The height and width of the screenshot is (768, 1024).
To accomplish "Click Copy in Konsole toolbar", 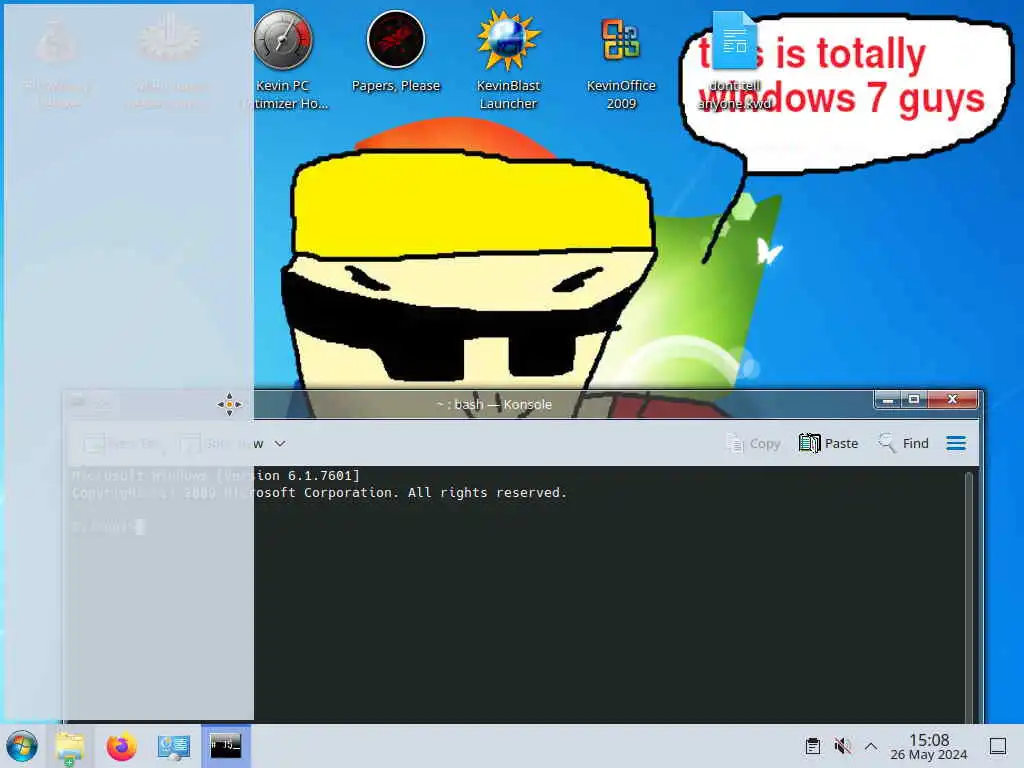I will 753,443.
